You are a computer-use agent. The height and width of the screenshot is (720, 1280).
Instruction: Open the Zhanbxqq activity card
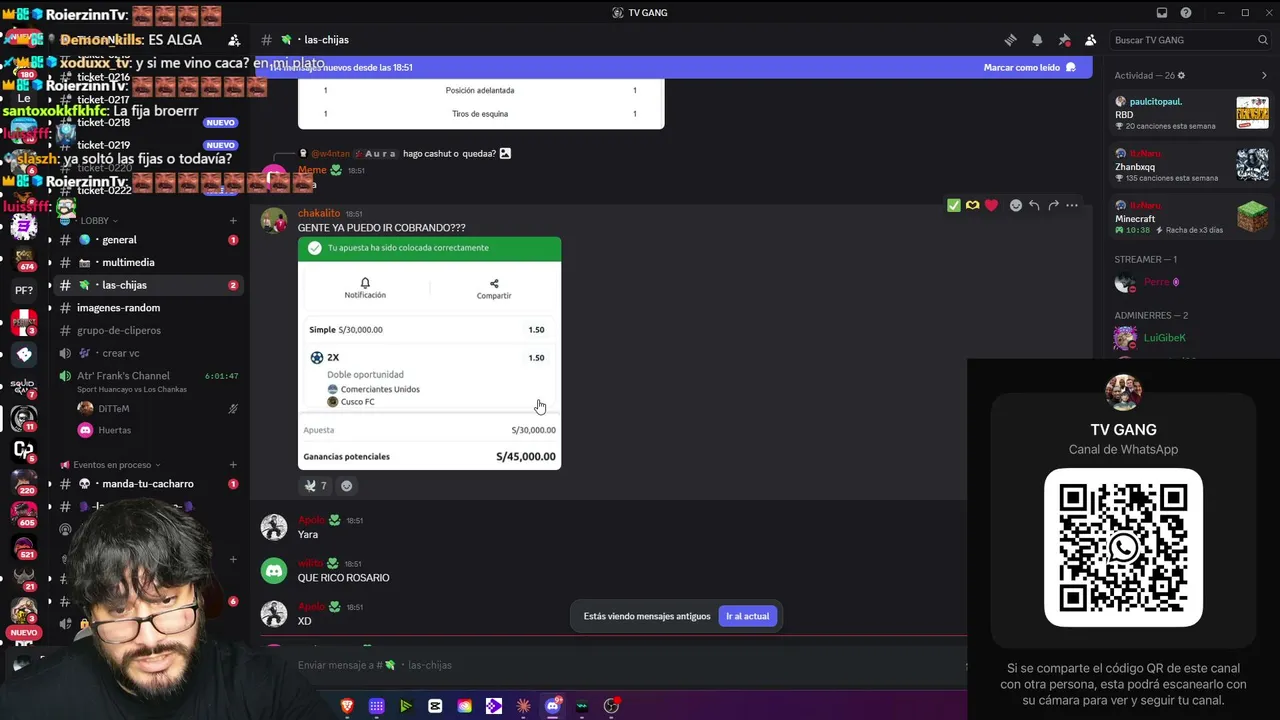pyautogui.click(x=1192, y=165)
